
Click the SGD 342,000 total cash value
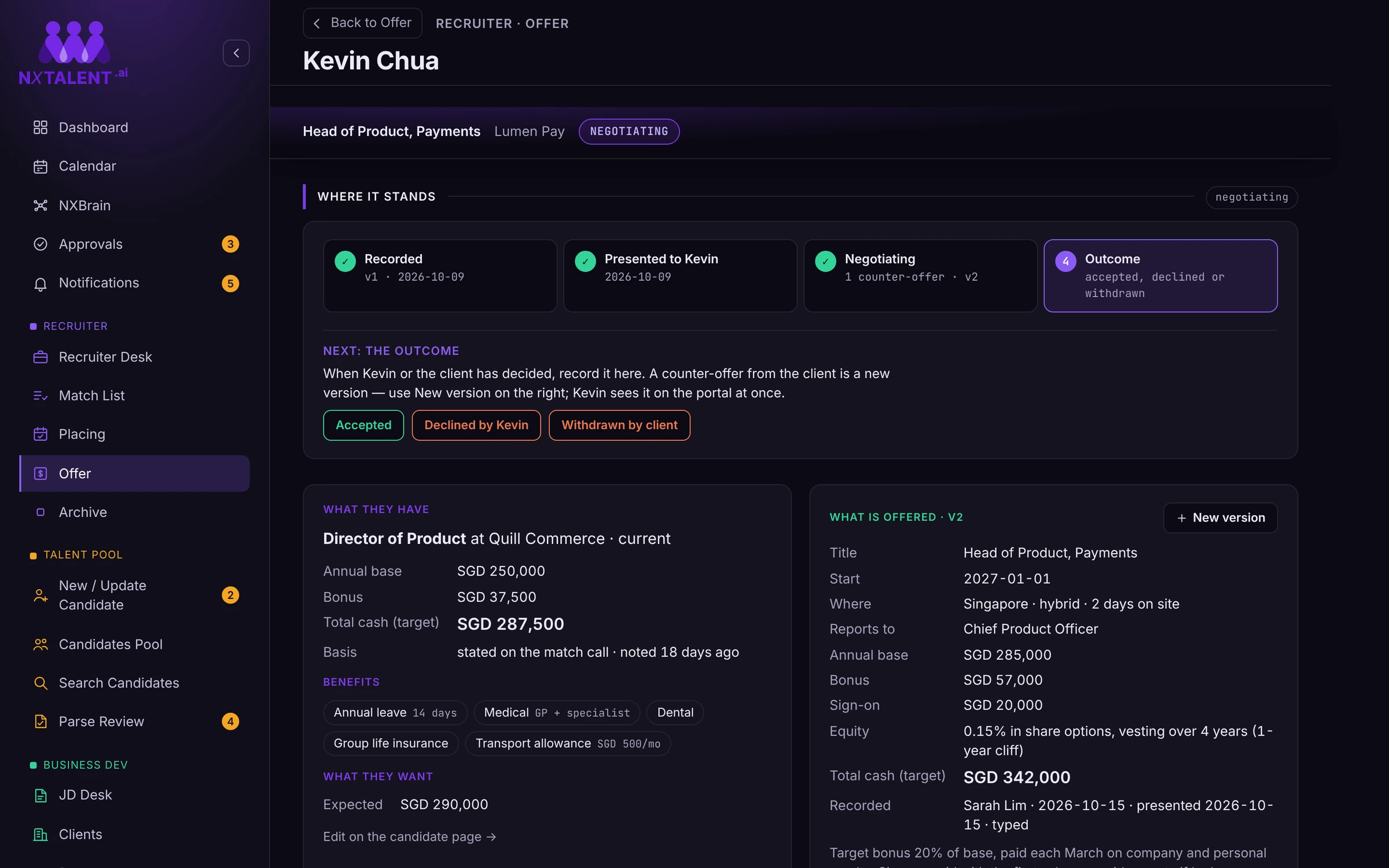click(x=1017, y=778)
